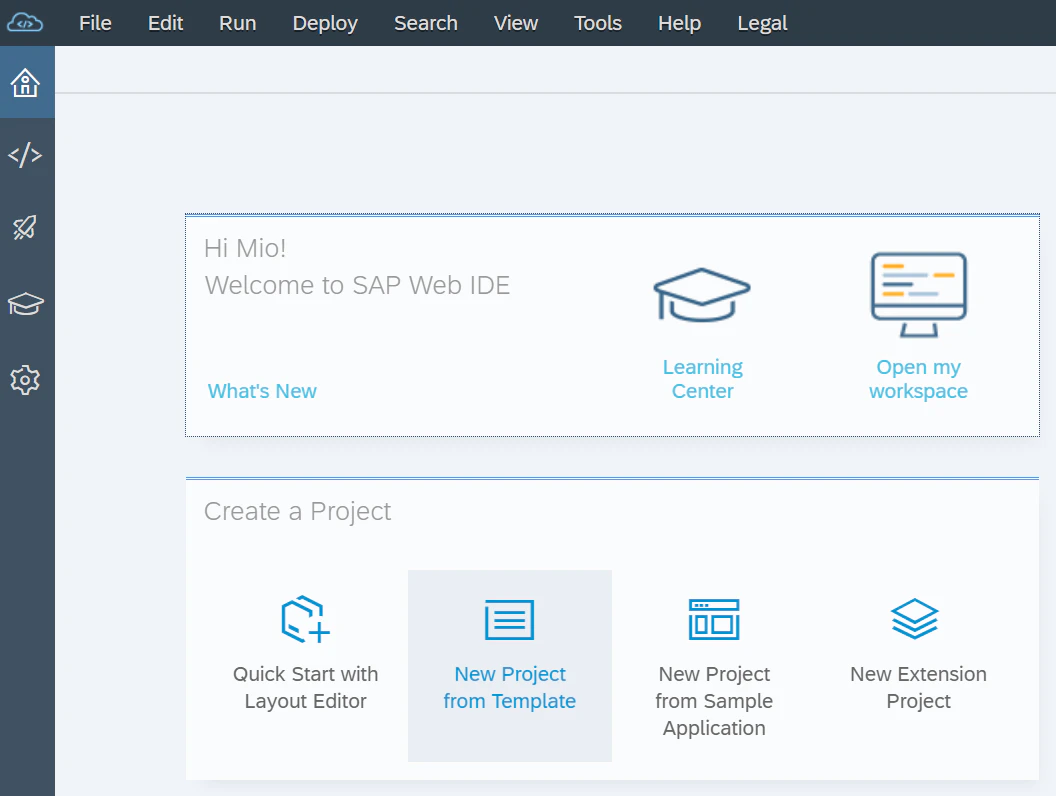Click the New Project from Template icon
Screen dimensions: 1056x796
(x=510, y=620)
